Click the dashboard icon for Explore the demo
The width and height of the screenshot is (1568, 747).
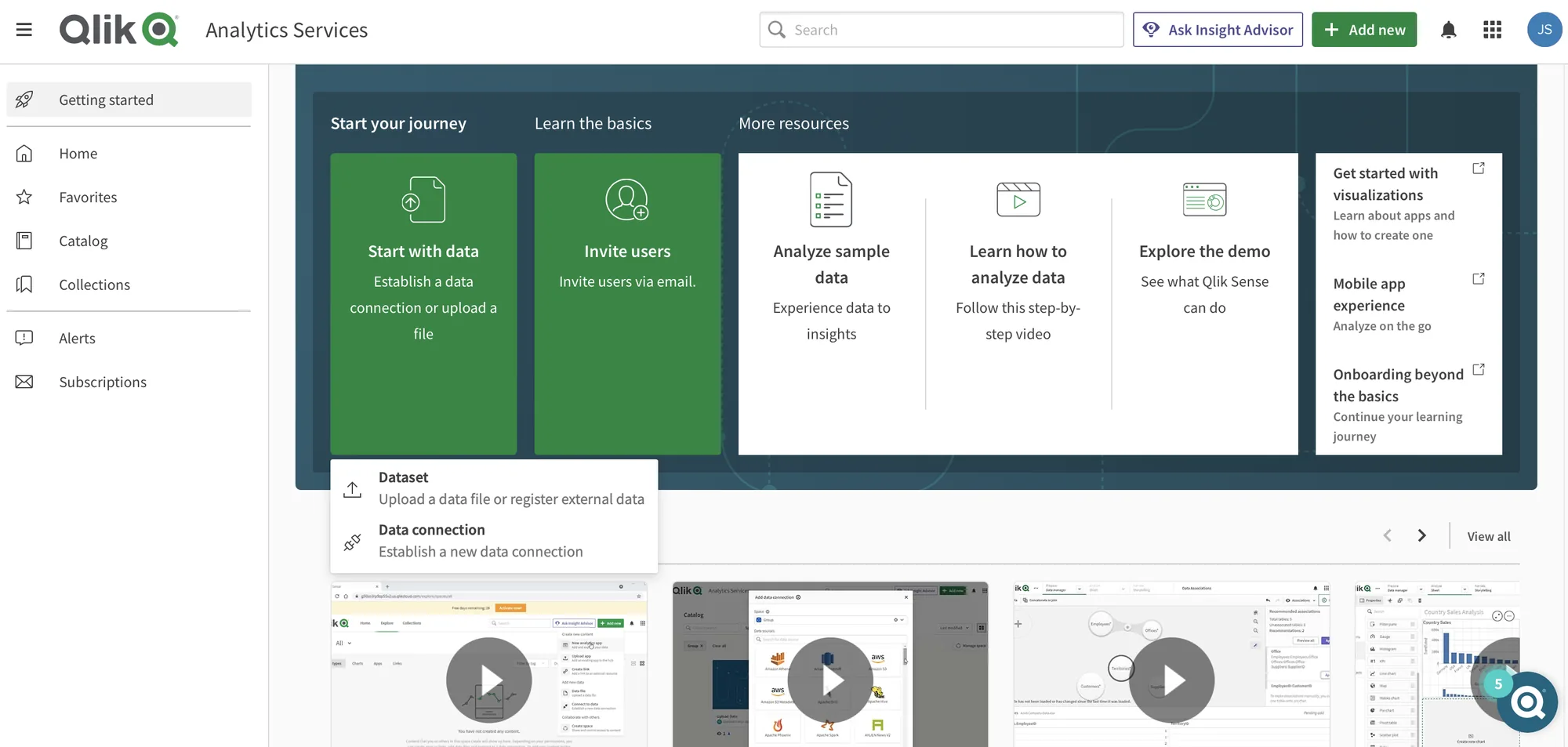click(1205, 200)
